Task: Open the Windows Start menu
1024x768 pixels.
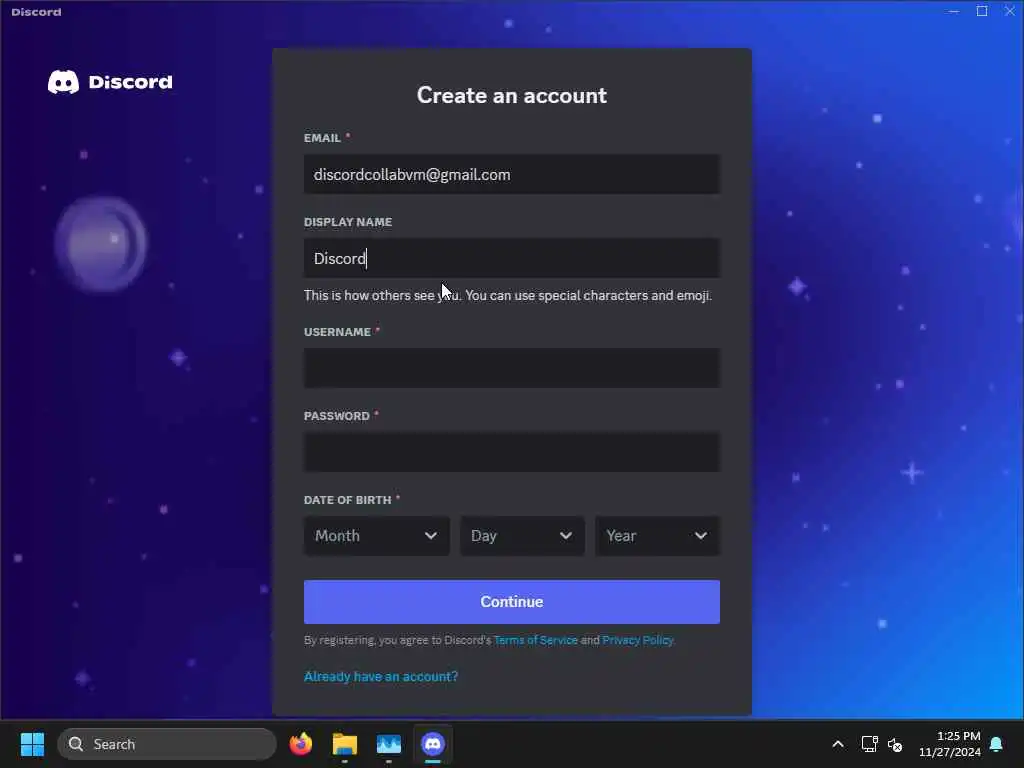Action: point(32,744)
